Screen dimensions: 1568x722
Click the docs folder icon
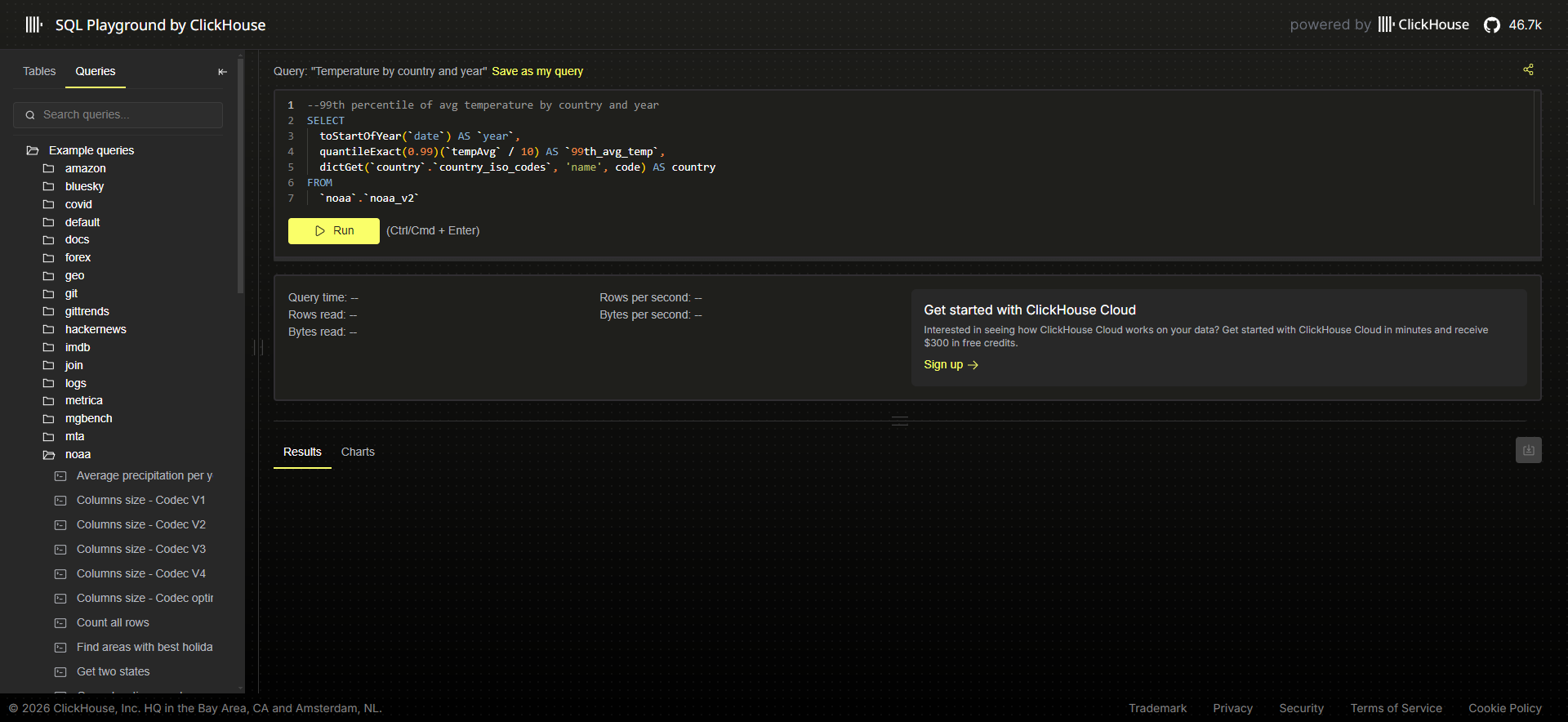[x=48, y=240]
